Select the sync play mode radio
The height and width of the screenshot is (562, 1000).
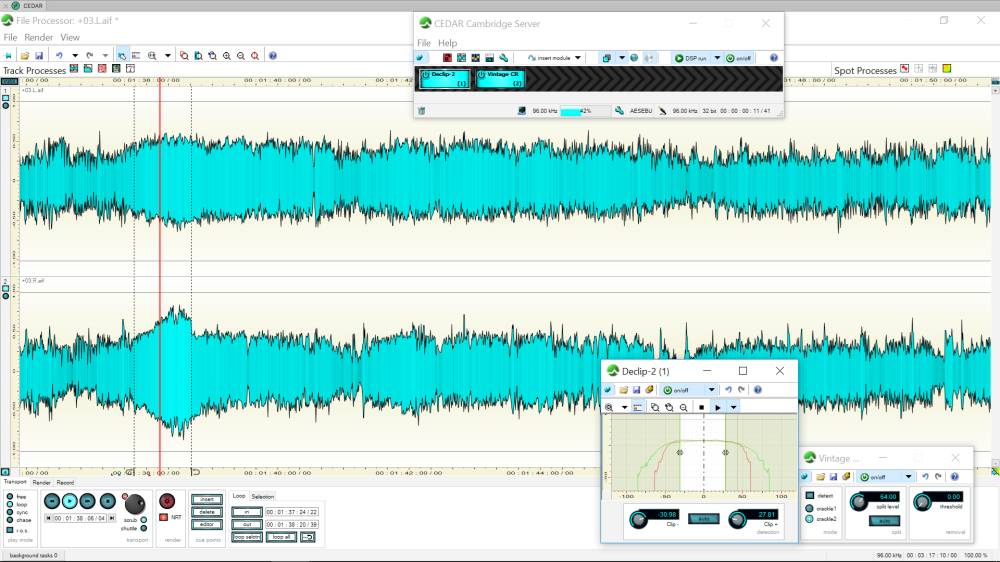10,512
